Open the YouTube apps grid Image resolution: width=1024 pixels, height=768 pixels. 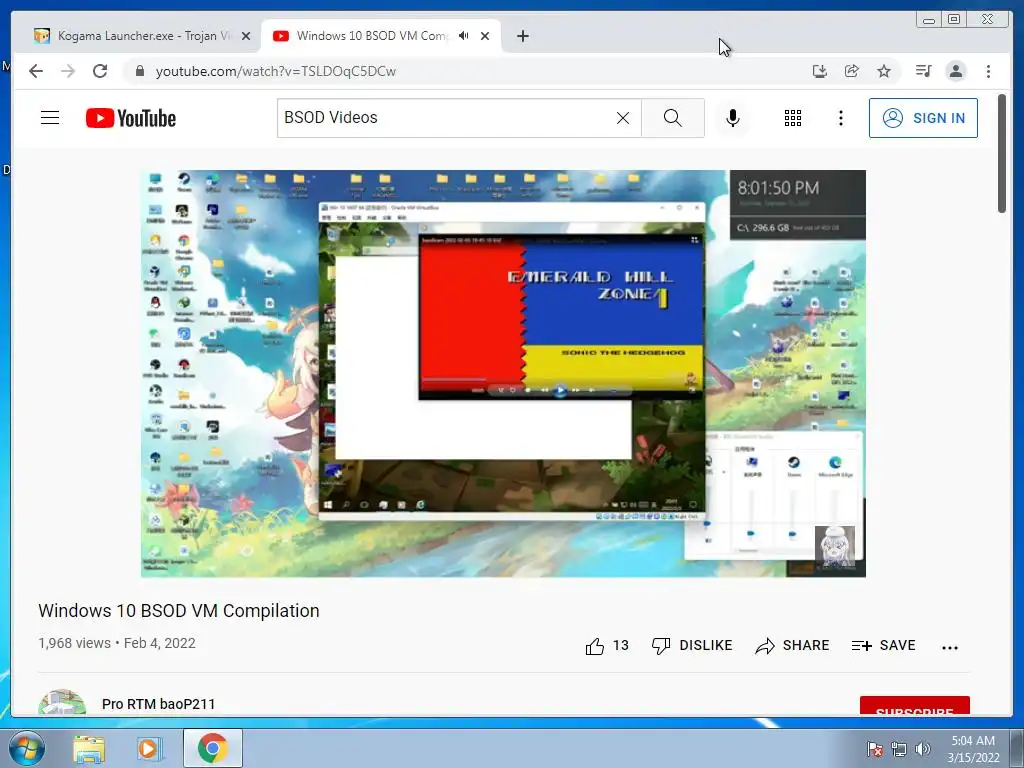point(793,118)
